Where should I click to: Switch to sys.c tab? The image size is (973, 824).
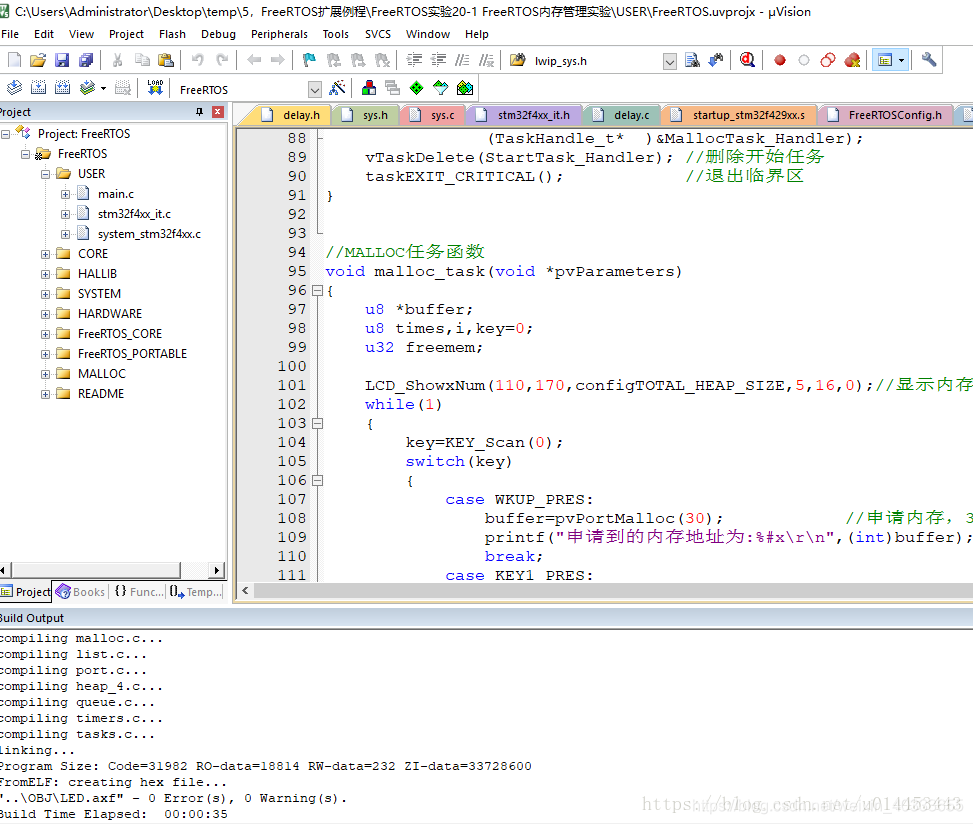433,115
